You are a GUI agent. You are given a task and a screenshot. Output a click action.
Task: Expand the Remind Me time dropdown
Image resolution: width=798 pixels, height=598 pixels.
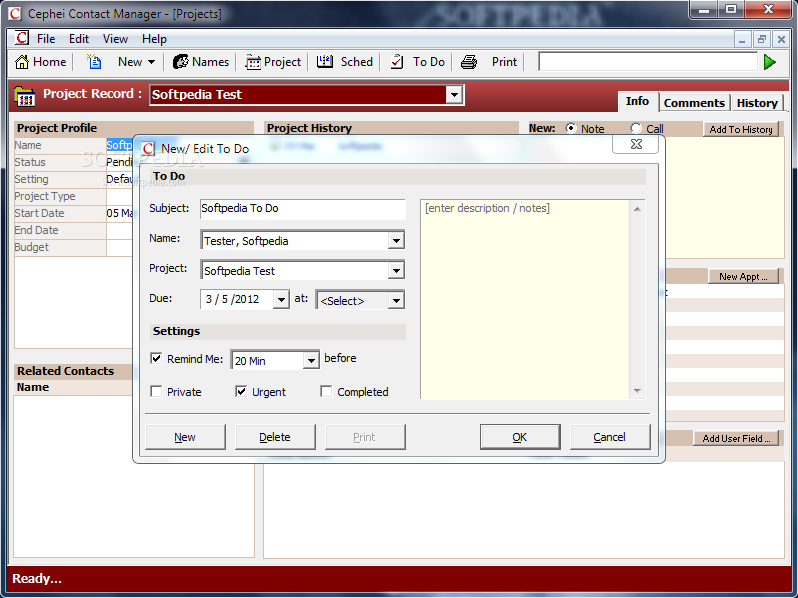[310, 361]
